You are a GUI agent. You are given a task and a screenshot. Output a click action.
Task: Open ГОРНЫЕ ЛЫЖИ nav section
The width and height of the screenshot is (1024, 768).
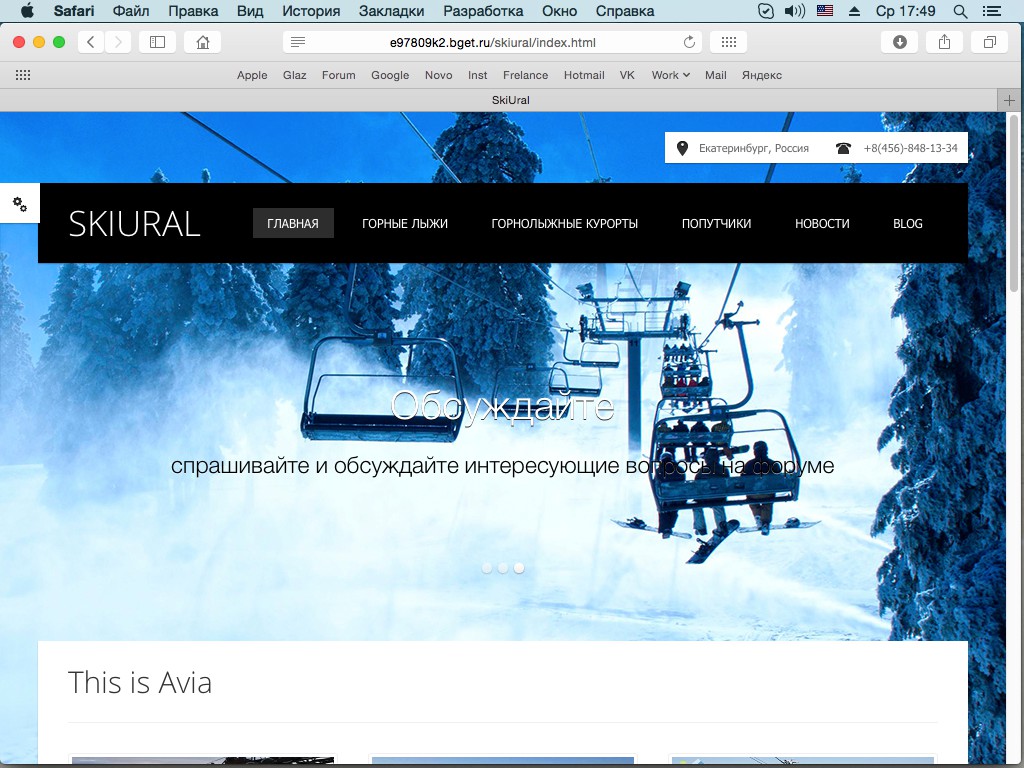tap(405, 223)
